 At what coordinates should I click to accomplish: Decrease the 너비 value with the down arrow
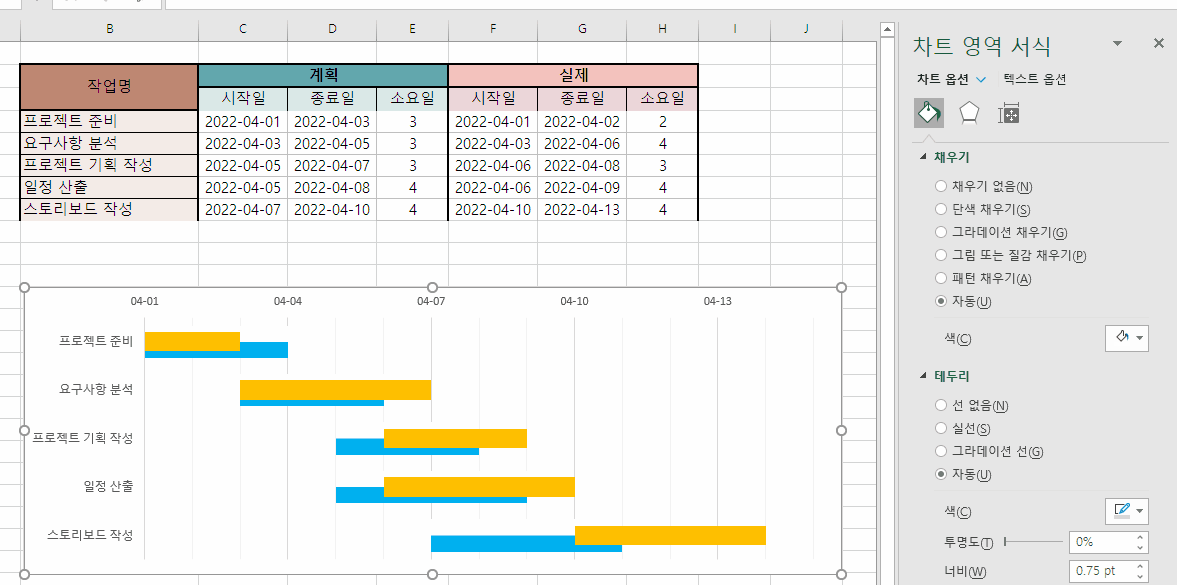click(x=1141, y=576)
